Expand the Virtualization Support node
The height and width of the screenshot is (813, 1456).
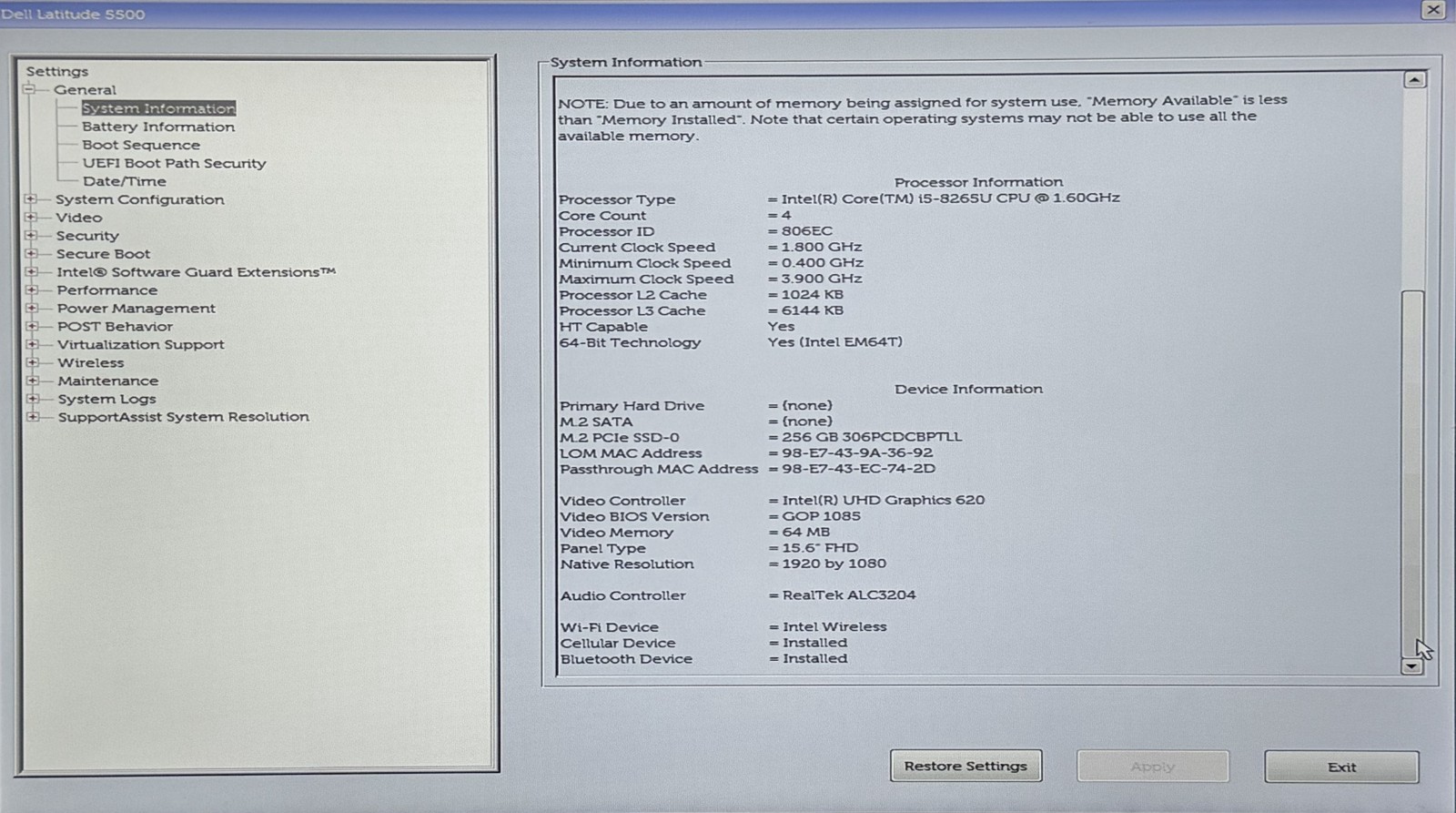(32, 344)
